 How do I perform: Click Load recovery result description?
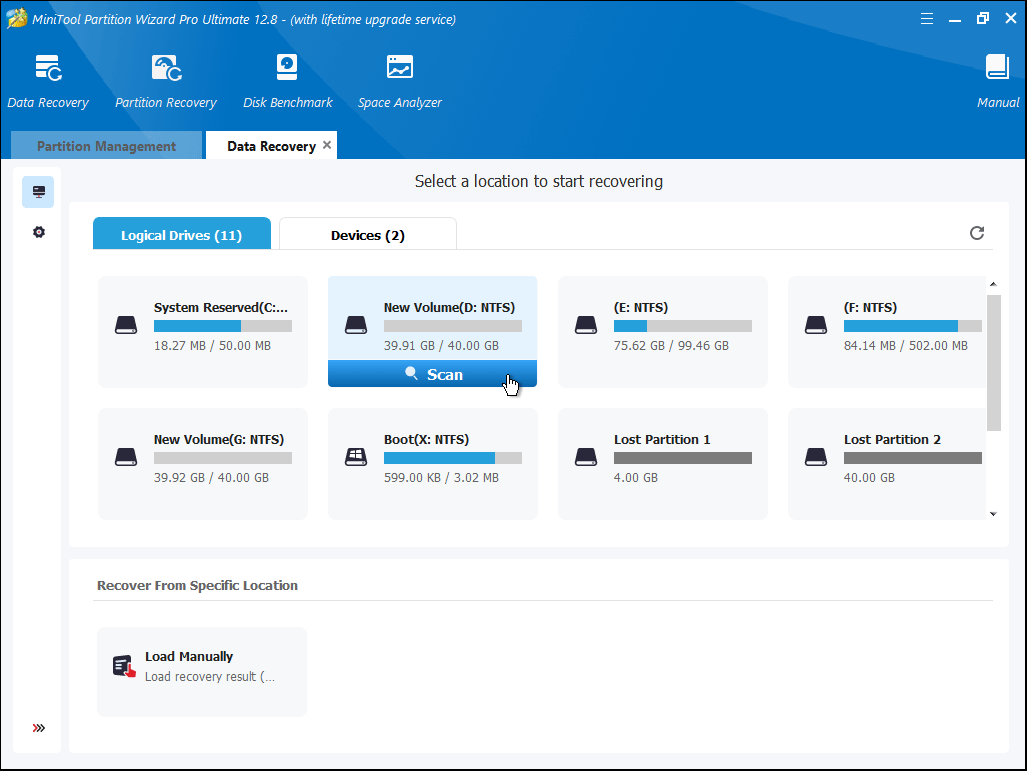tap(210, 677)
